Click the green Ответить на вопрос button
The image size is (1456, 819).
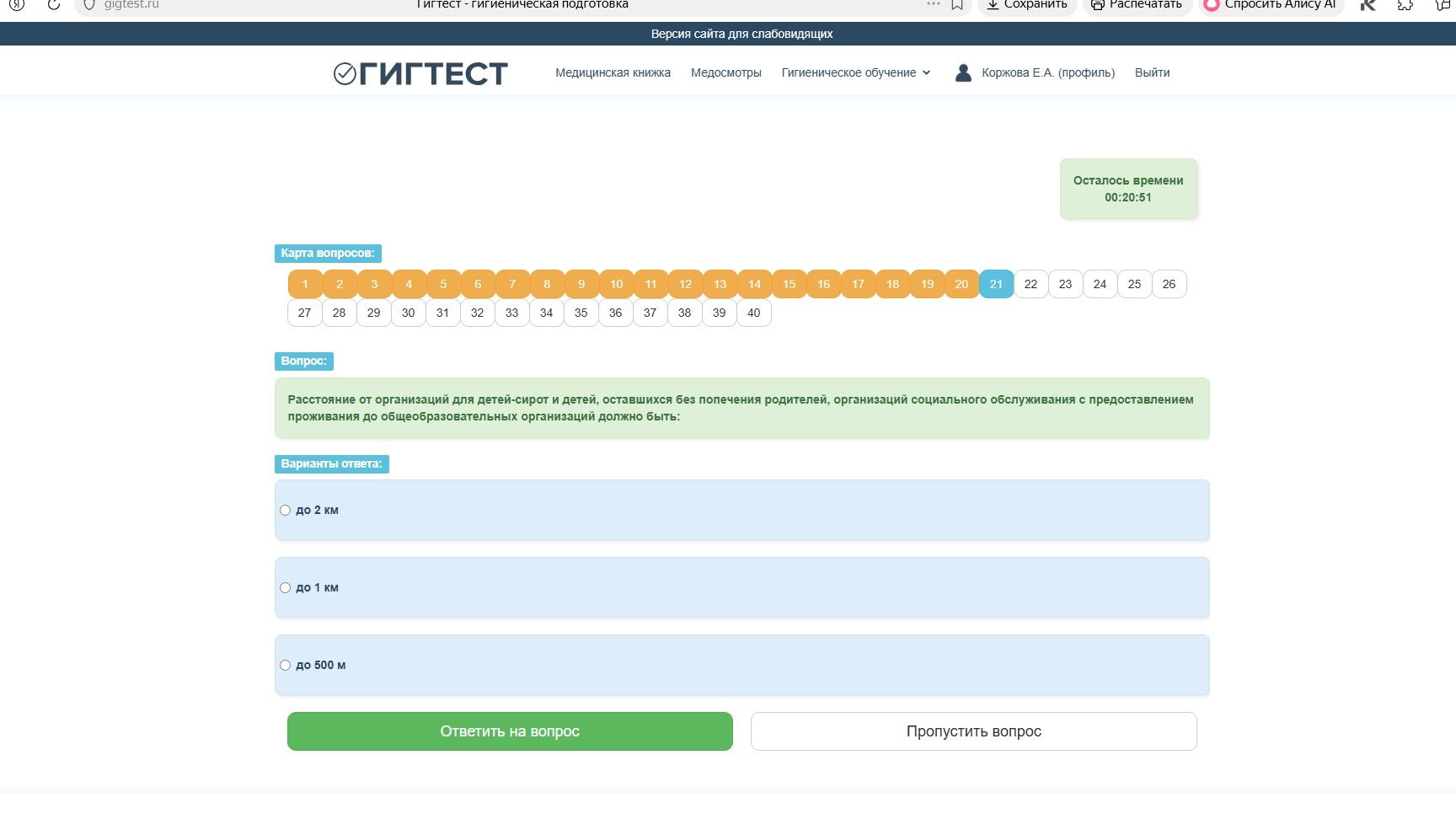[510, 731]
